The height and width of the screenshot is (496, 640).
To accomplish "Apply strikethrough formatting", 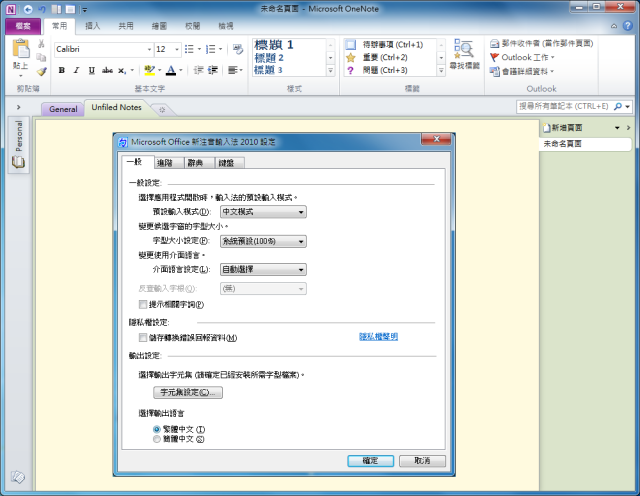I will point(107,70).
